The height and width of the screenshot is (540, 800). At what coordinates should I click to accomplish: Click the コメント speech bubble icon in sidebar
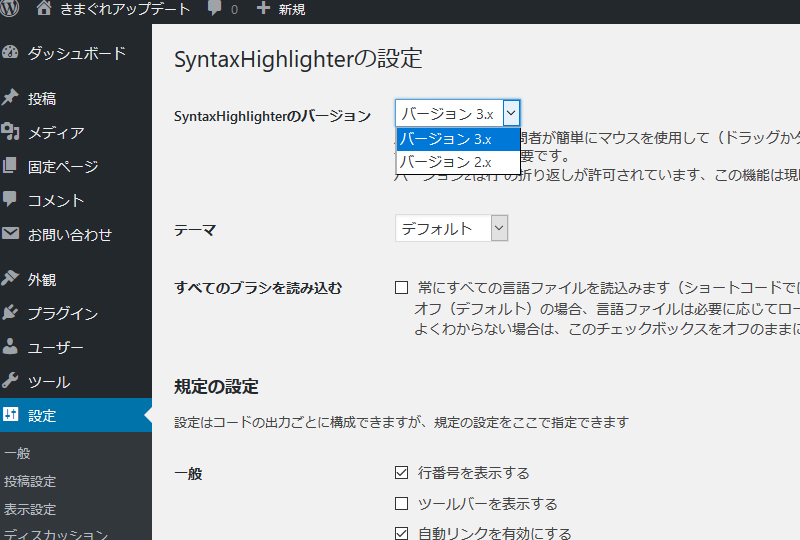tap(10, 199)
